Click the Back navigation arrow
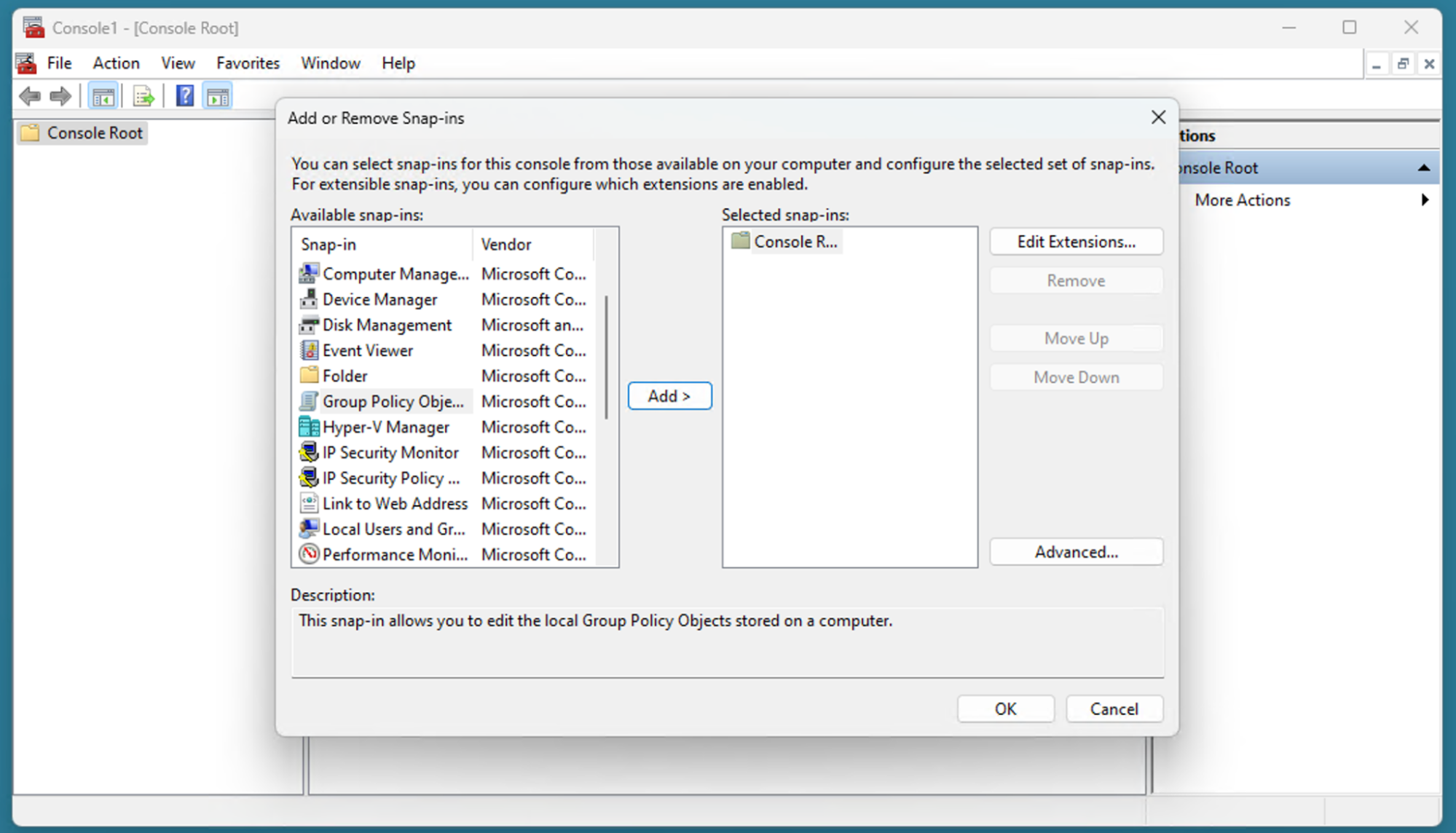This screenshot has height=833, width=1456. coord(30,95)
